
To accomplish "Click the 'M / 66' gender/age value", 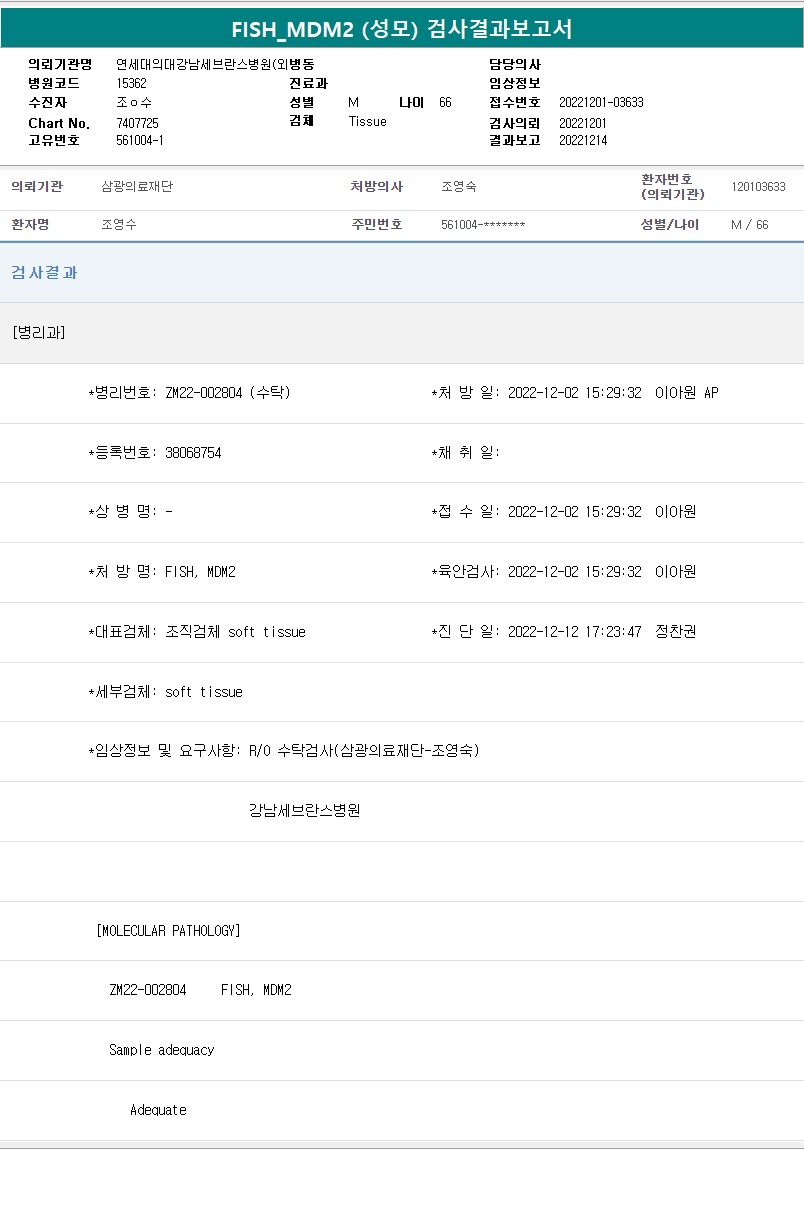I will tap(750, 225).
